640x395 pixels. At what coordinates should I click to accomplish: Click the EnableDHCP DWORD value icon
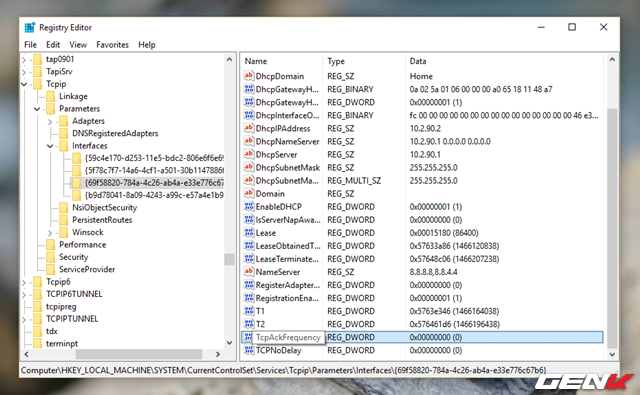click(x=249, y=206)
